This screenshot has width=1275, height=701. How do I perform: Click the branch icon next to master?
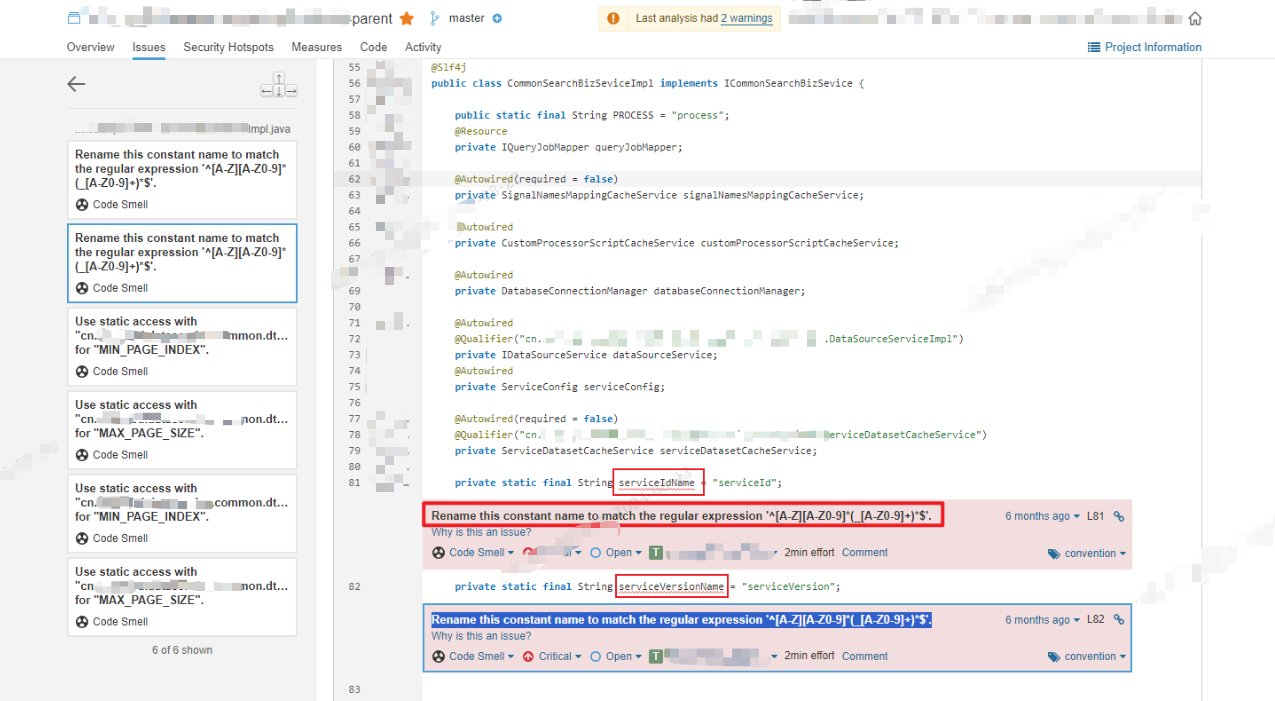(434, 18)
